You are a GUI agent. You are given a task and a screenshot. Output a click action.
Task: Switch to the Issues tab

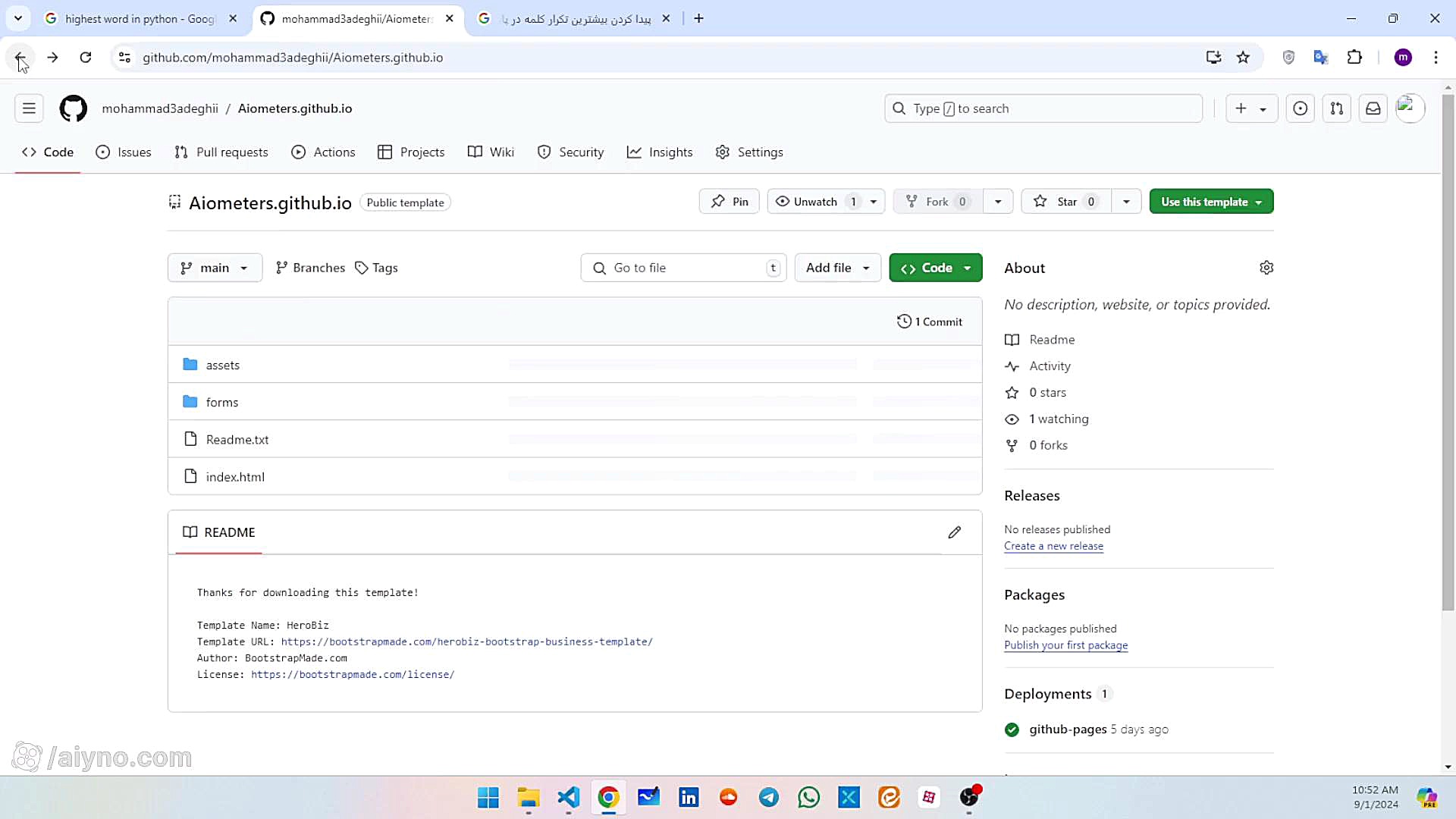[124, 152]
